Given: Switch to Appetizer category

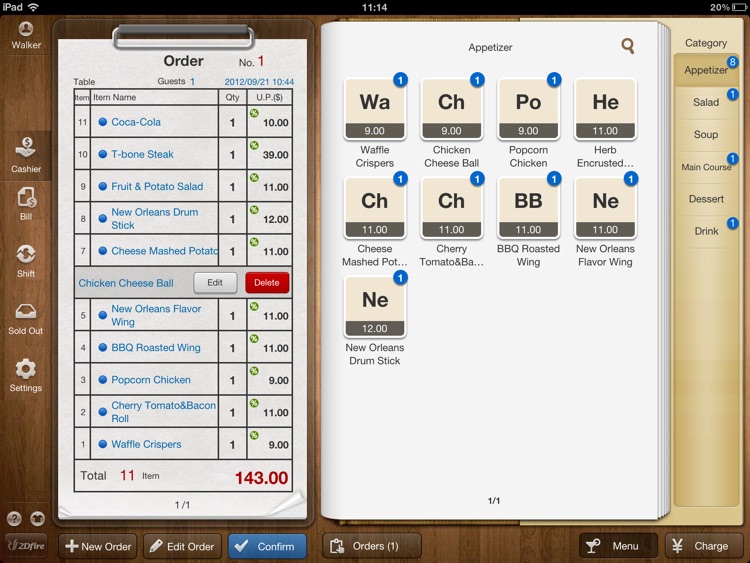Looking at the screenshot, I should 706,70.
